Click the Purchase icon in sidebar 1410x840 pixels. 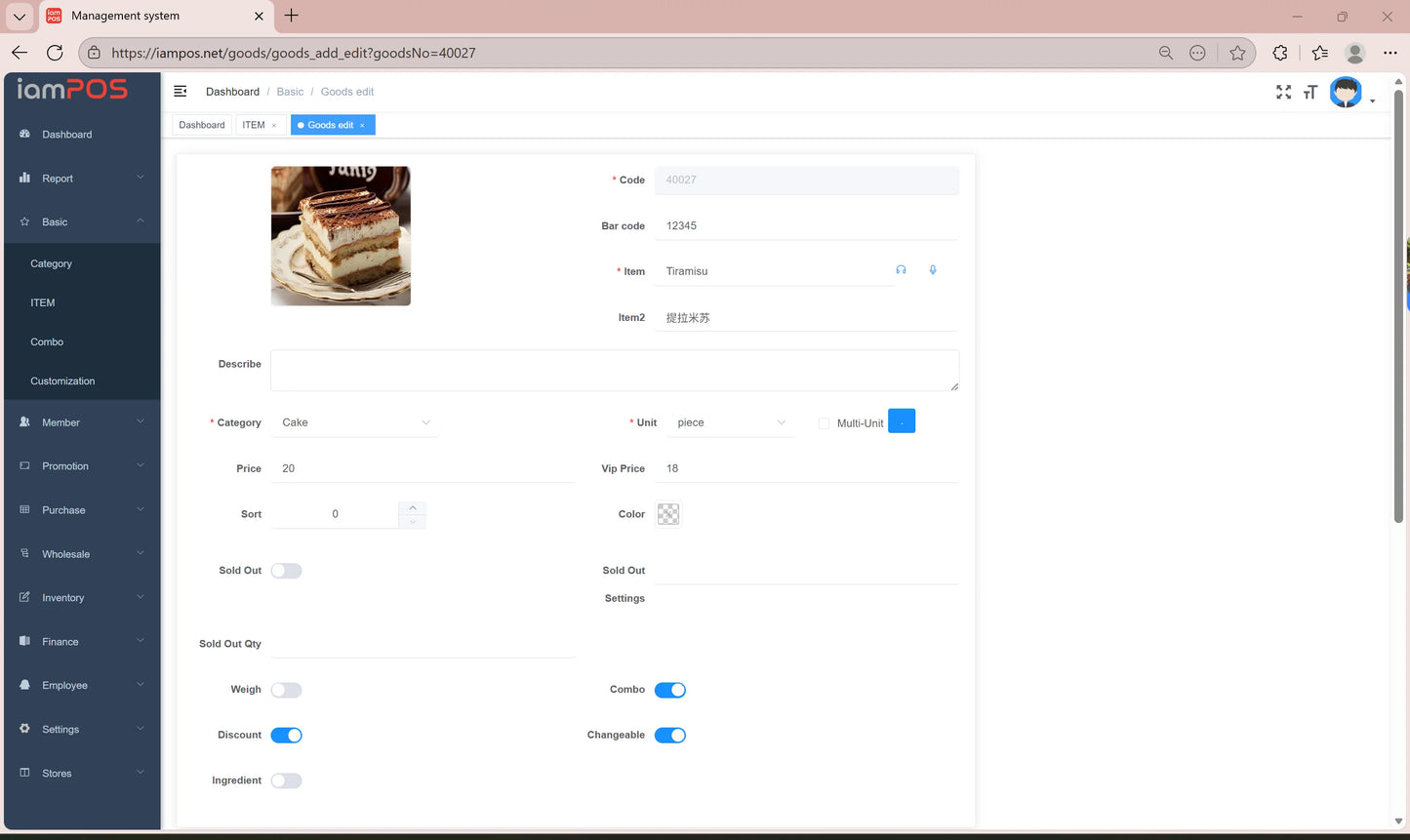pos(24,509)
